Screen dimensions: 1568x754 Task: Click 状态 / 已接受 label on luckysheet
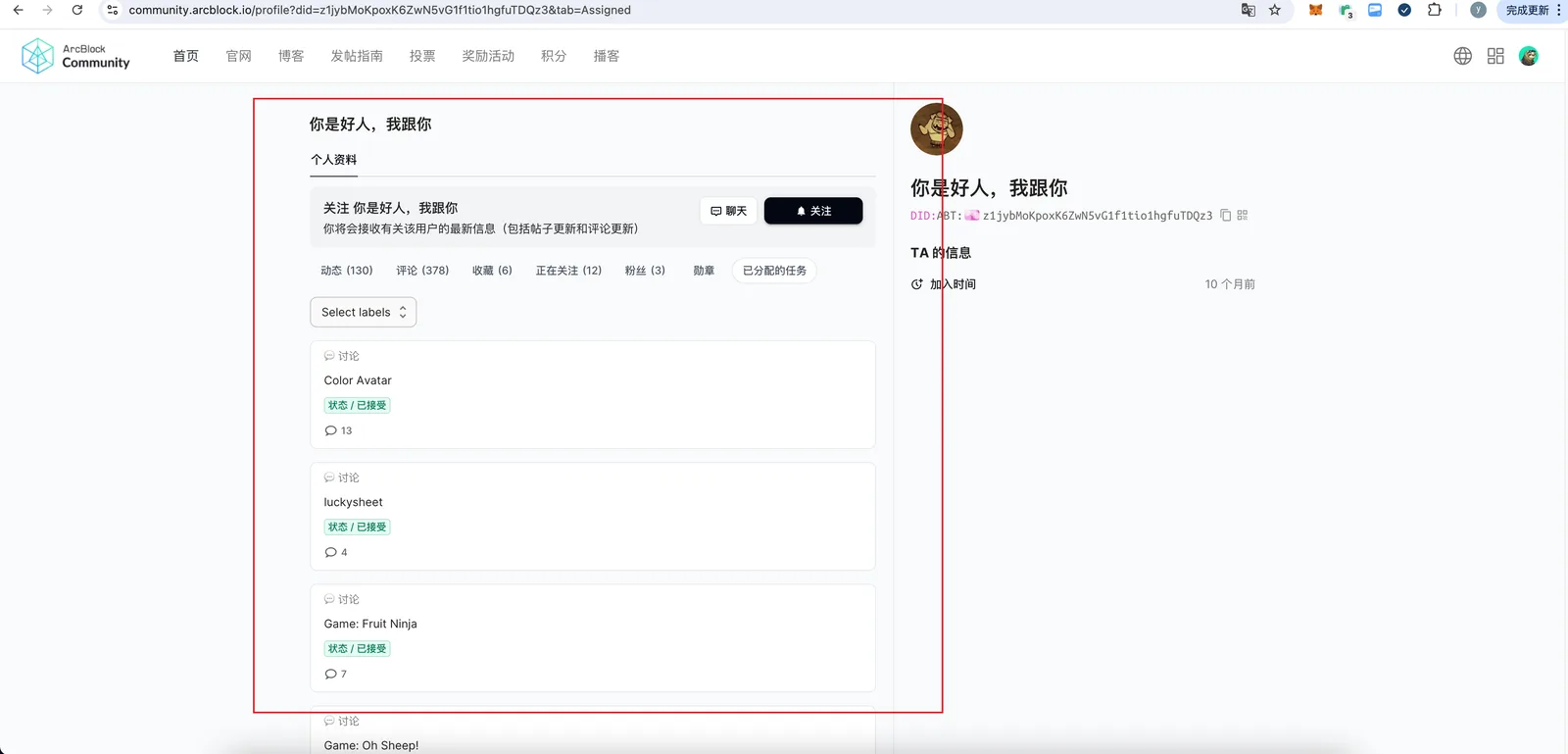358,527
